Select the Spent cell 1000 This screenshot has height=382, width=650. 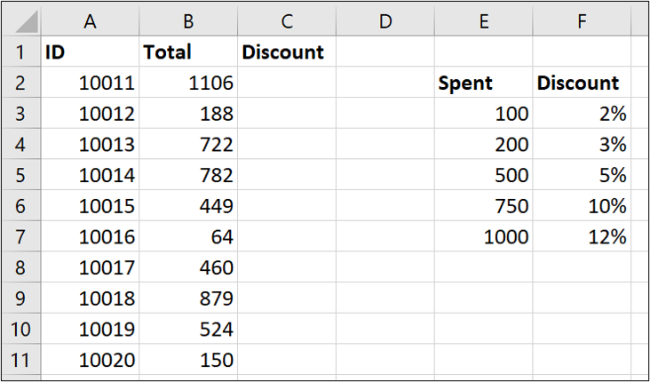coord(483,236)
